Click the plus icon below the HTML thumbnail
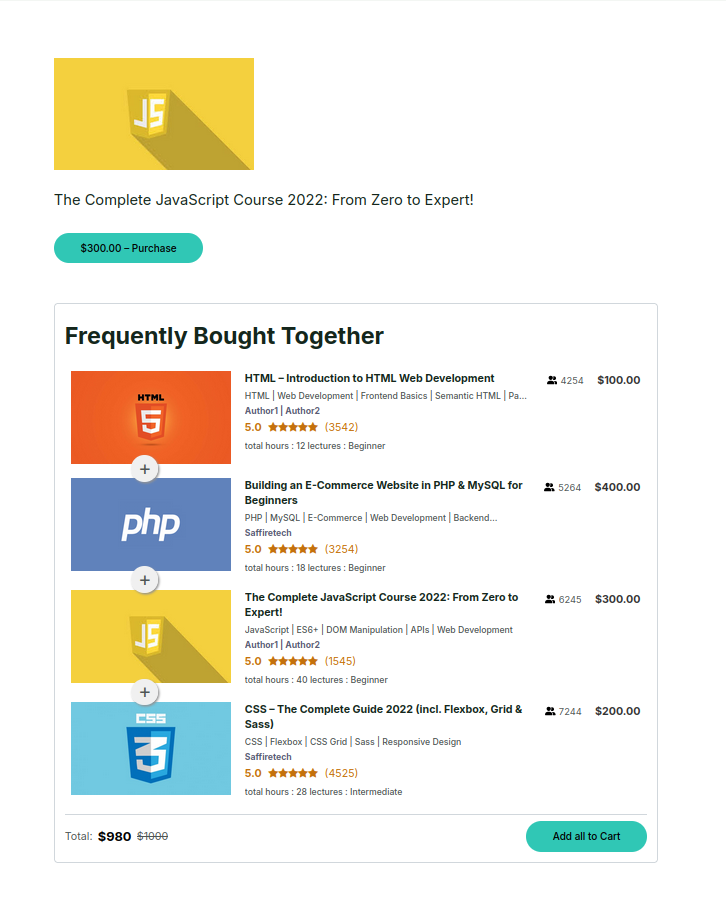Screen dimensions: 726x909 point(145,468)
